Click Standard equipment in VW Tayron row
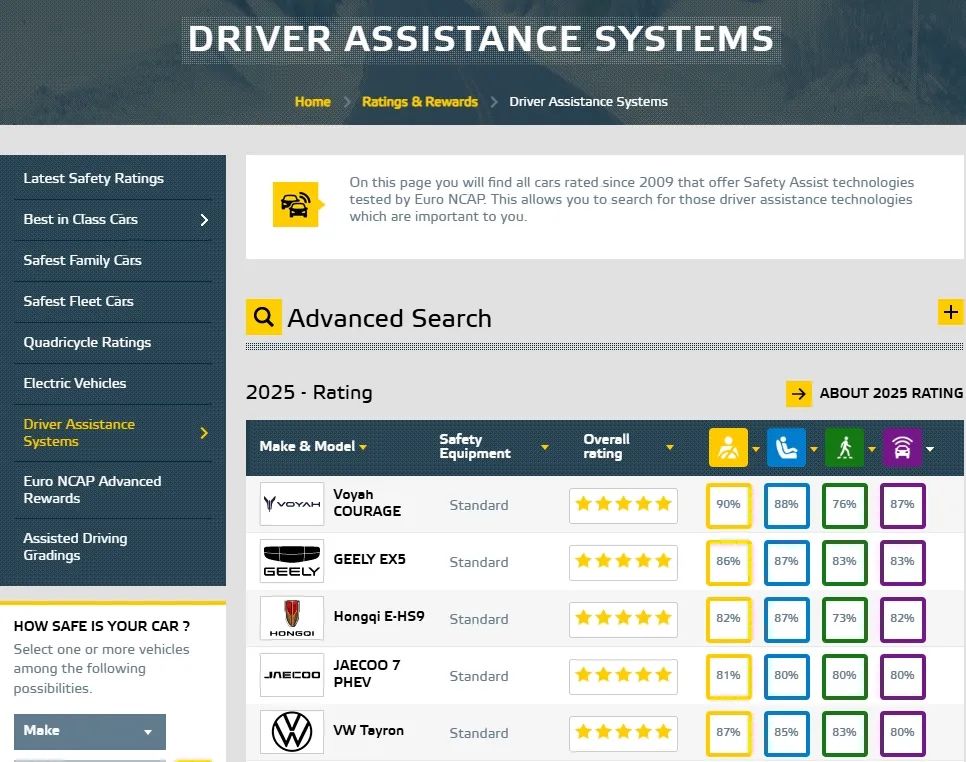 point(479,733)
